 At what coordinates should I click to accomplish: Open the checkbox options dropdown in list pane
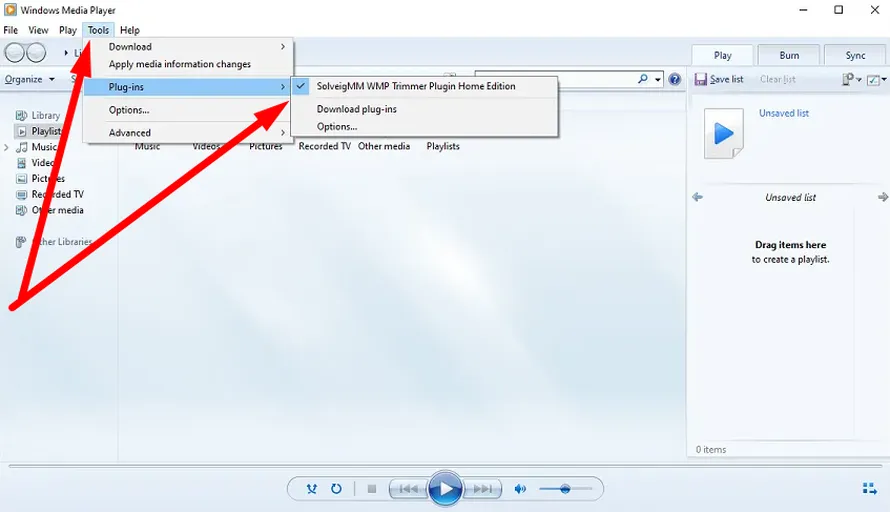coord(877,80)
